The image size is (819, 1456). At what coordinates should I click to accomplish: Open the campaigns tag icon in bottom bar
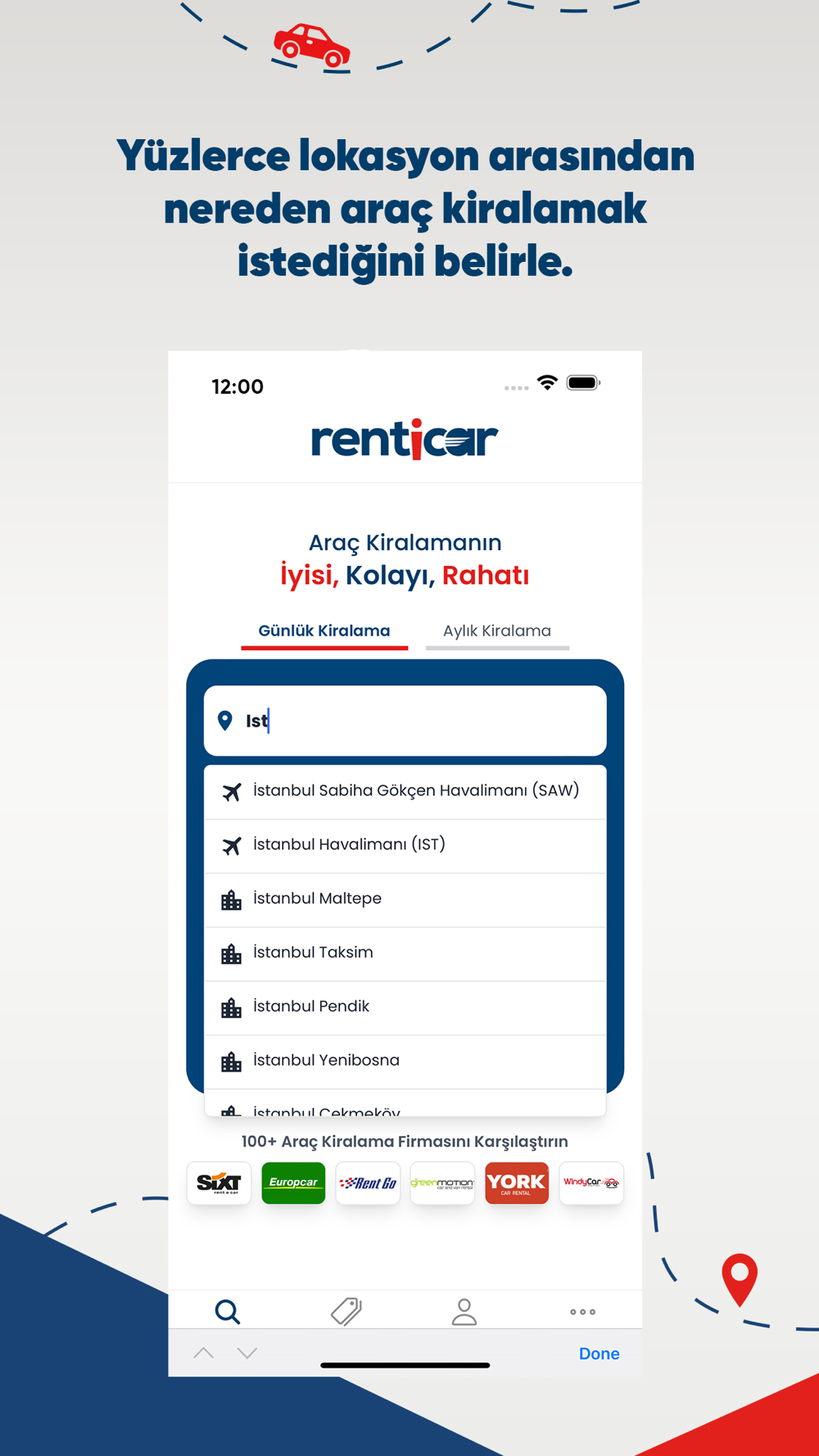tap(346, 1312)
